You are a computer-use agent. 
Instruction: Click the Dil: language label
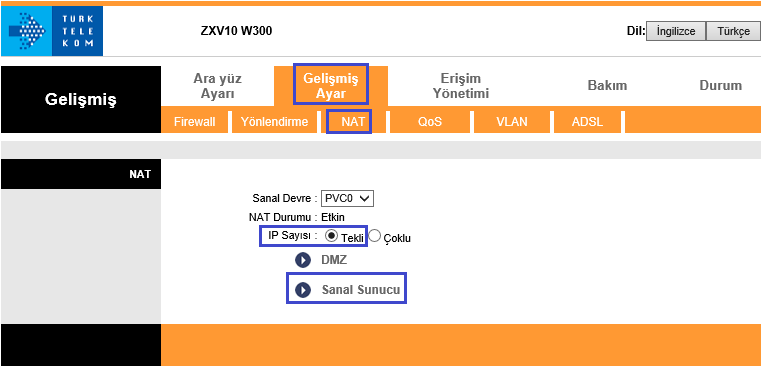[636, 31]
